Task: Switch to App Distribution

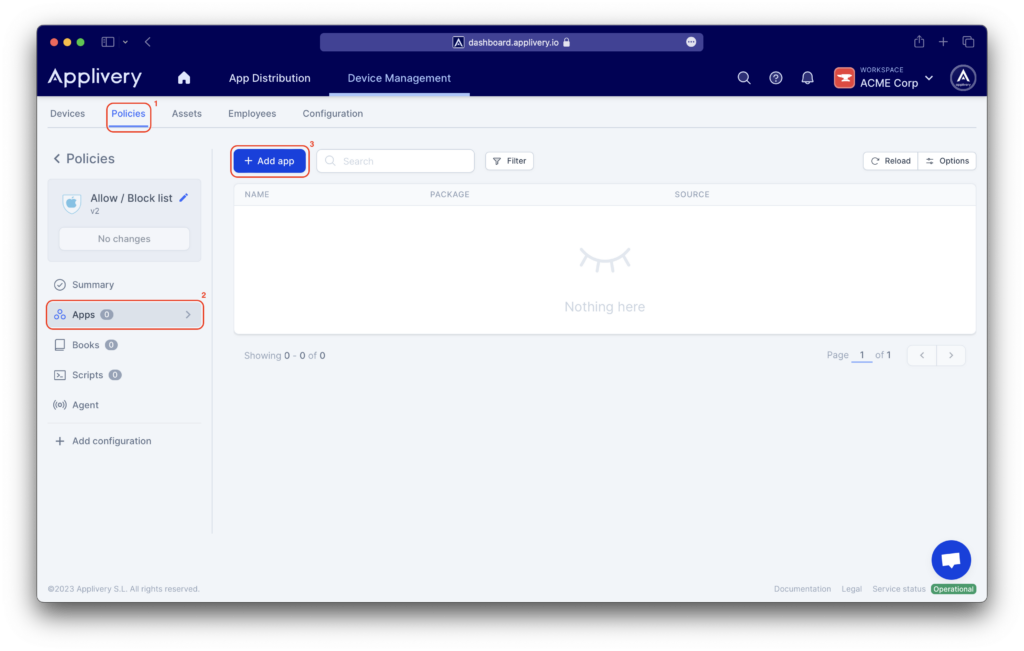Action: [x=270, y=78]
